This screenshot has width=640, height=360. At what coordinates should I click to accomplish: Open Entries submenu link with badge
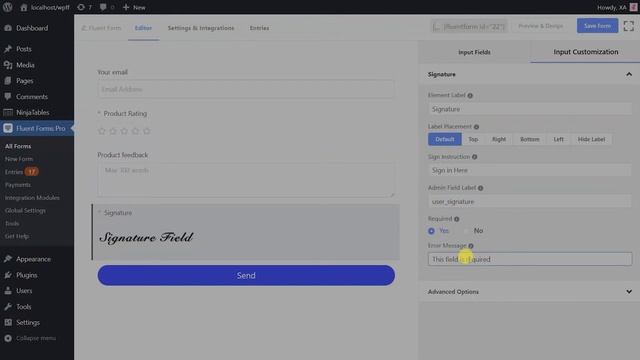click(x=22, y=172)
